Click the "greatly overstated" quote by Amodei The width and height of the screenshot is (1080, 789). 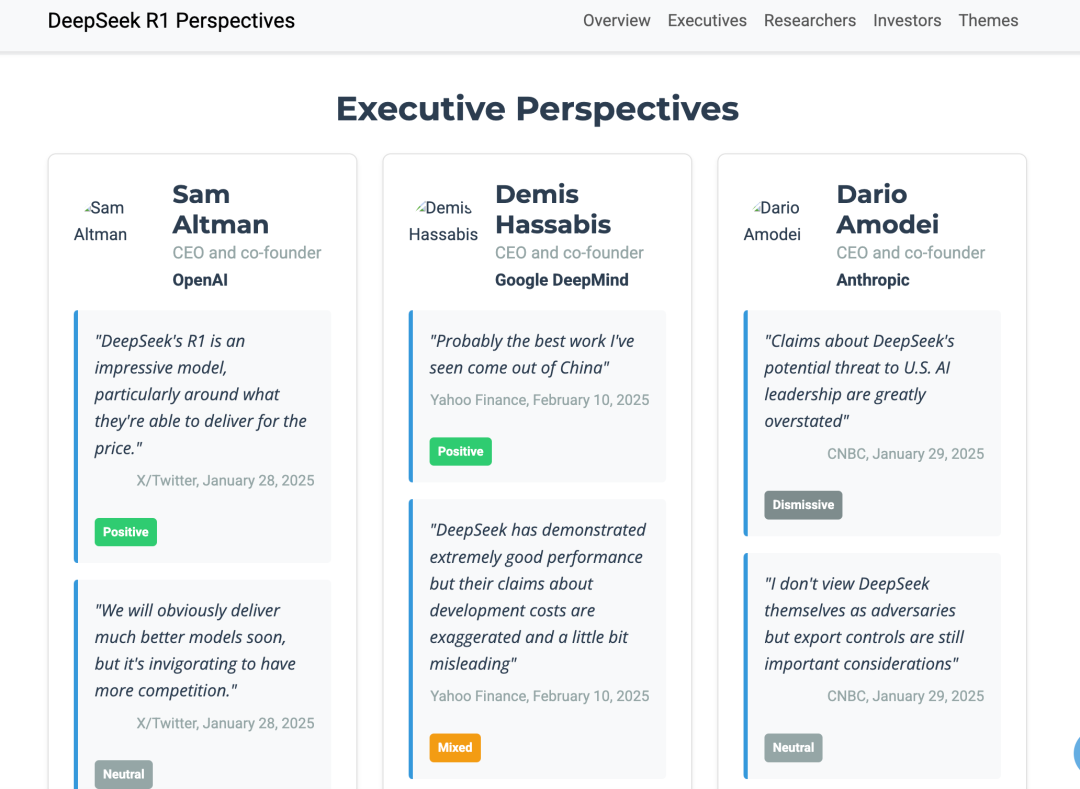pos(860,381)
